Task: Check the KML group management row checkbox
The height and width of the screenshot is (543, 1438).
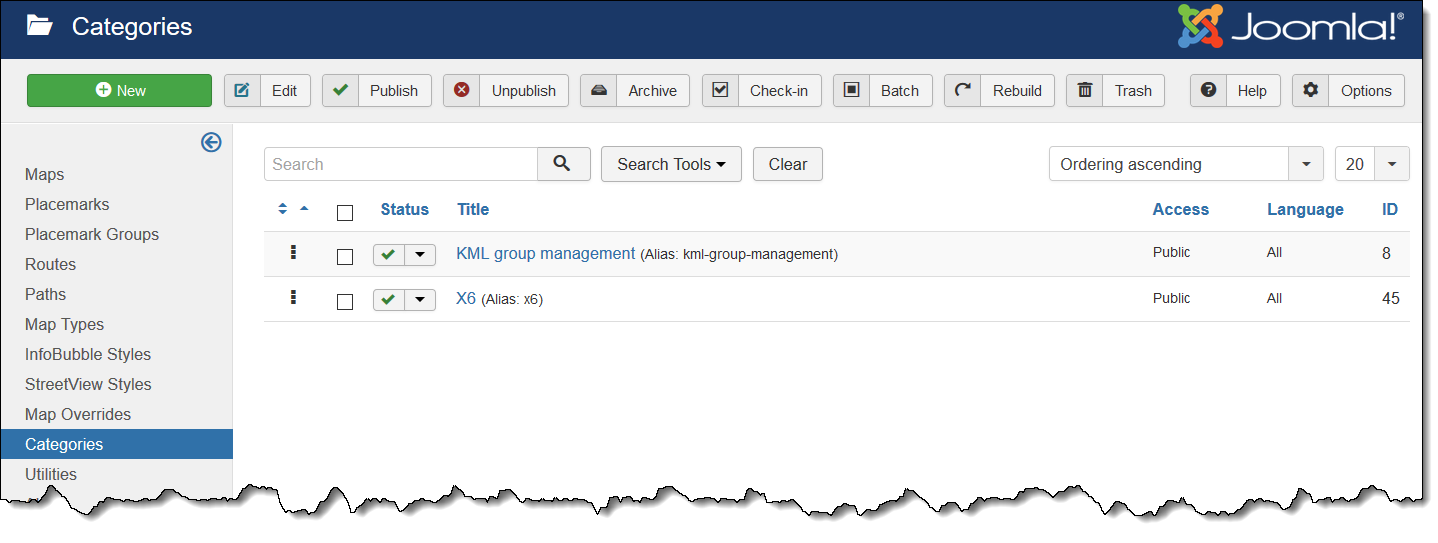Action: click(345, 256)
